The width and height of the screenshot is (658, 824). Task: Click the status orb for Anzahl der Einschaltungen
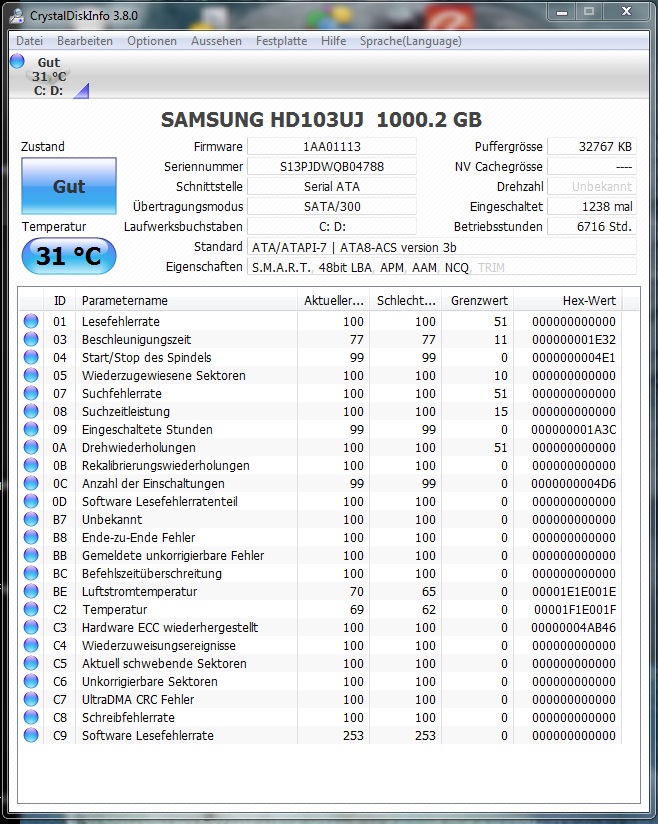point(31,483)
